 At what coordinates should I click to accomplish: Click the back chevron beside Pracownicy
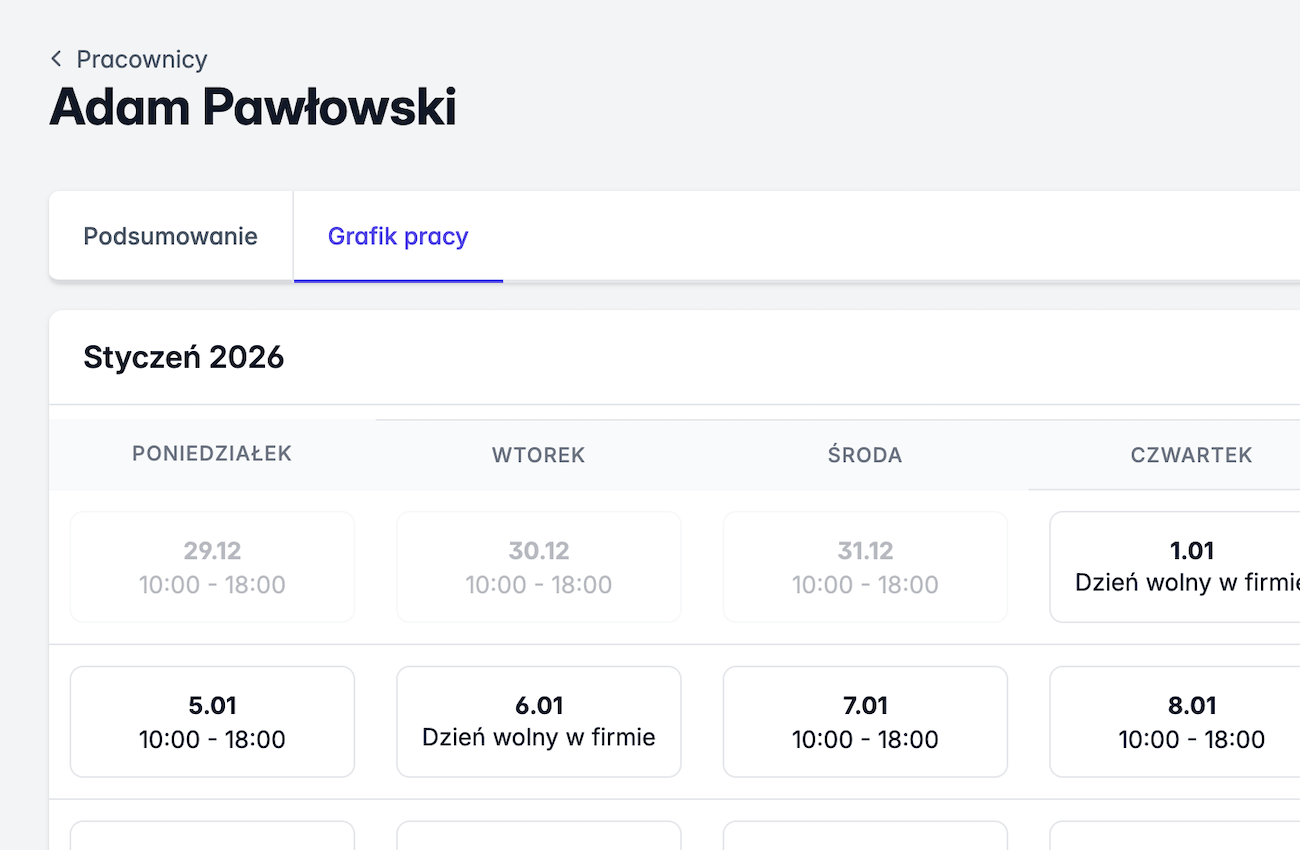pyautogui.click(x=56, y=60)
